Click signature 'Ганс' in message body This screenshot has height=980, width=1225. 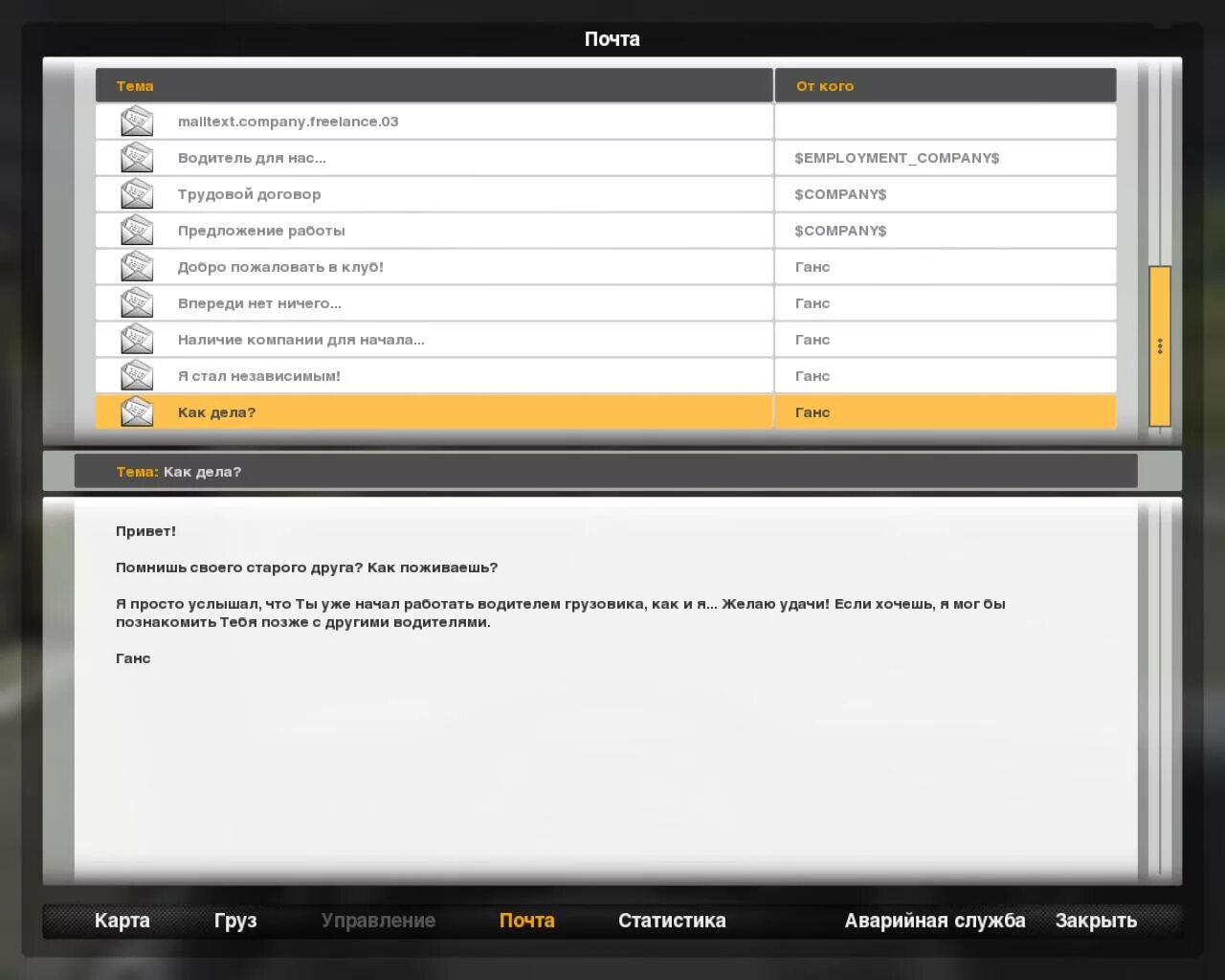(133, 658)
